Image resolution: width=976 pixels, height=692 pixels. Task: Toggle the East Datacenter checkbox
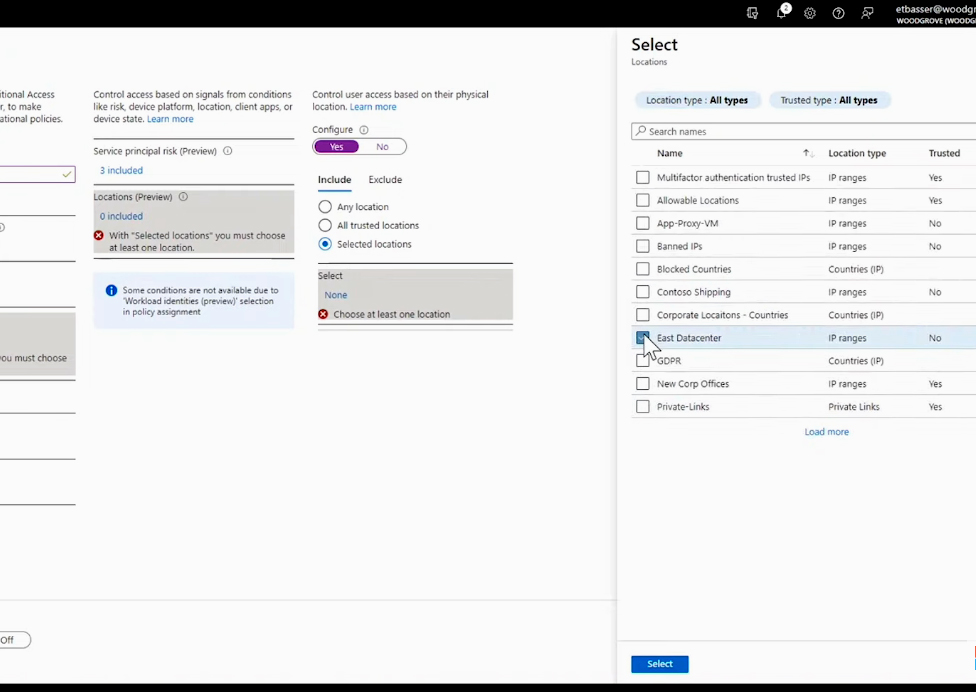pos(642,338)
